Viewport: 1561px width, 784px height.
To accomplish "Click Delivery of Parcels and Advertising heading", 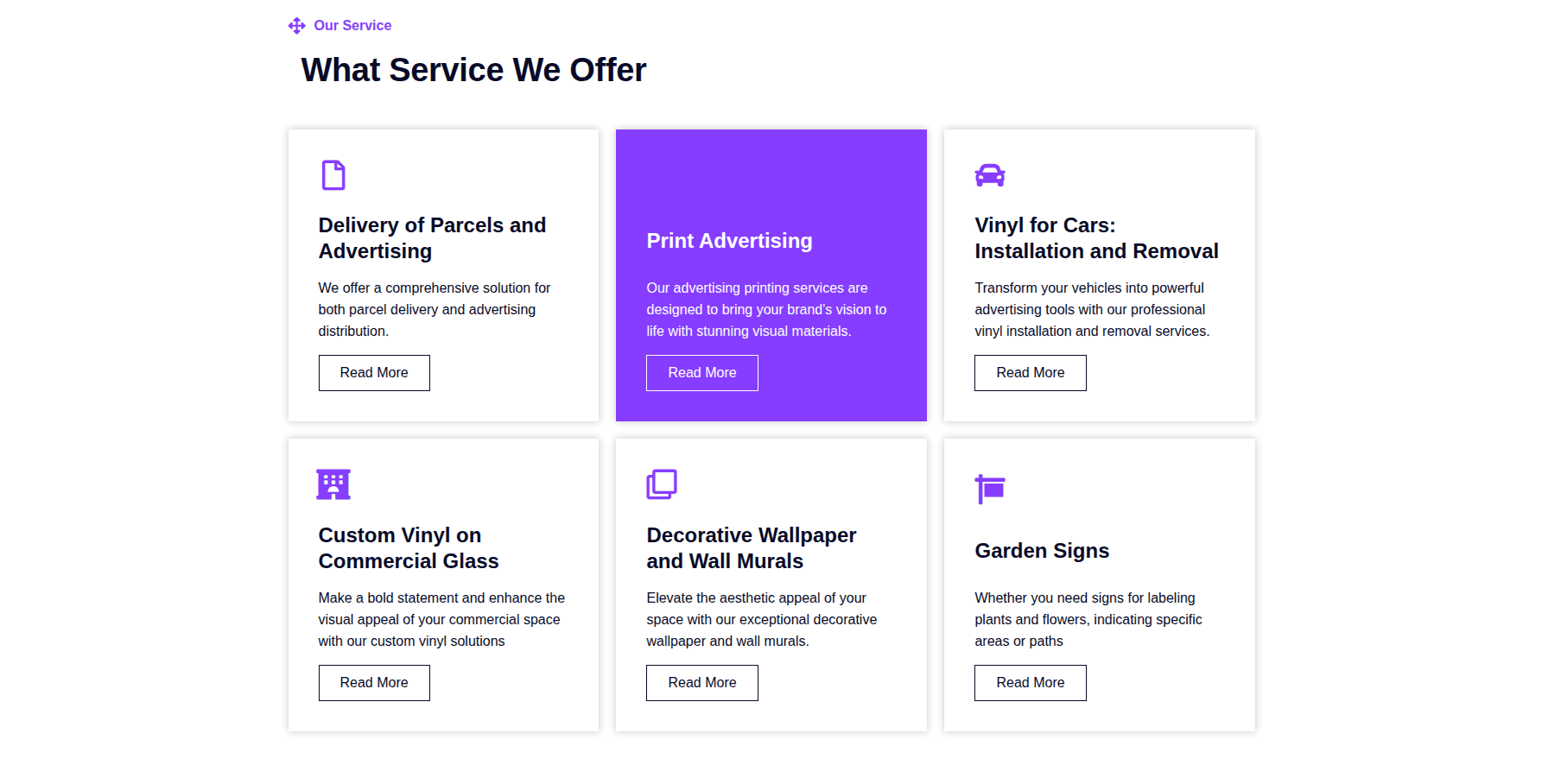I will tap(432, 238).
